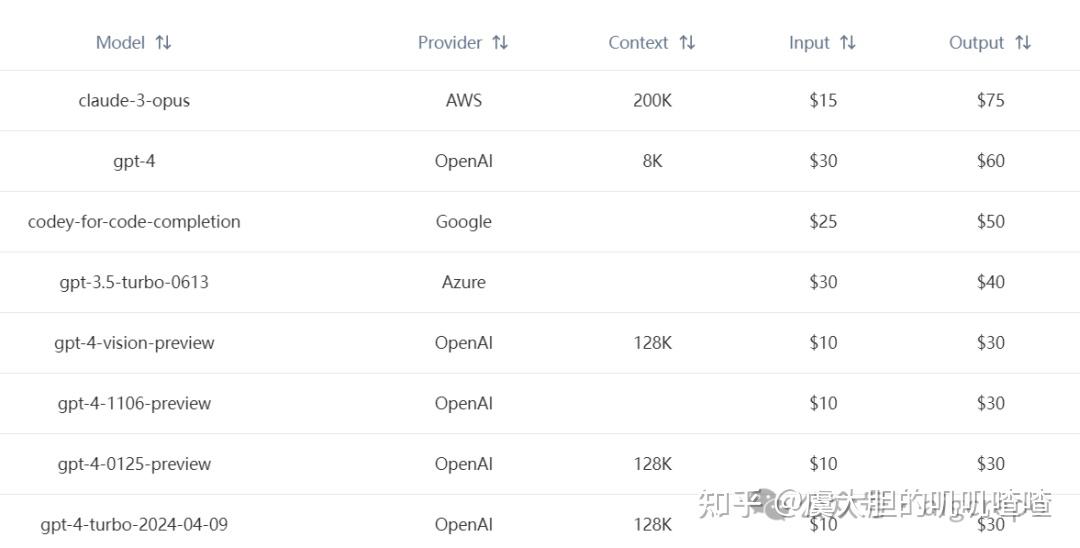
Task: Click the Input column header label
Action: tap(809, 42)
